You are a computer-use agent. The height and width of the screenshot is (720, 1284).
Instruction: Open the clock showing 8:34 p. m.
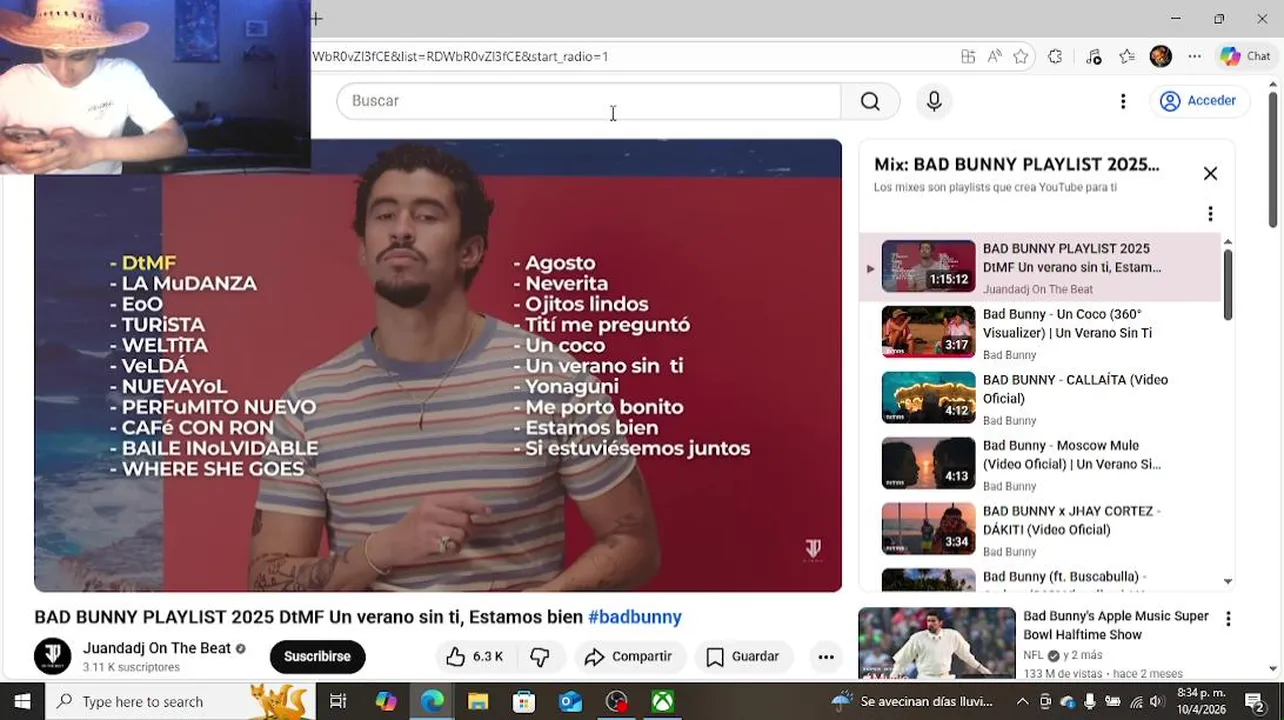[1202, 701]
